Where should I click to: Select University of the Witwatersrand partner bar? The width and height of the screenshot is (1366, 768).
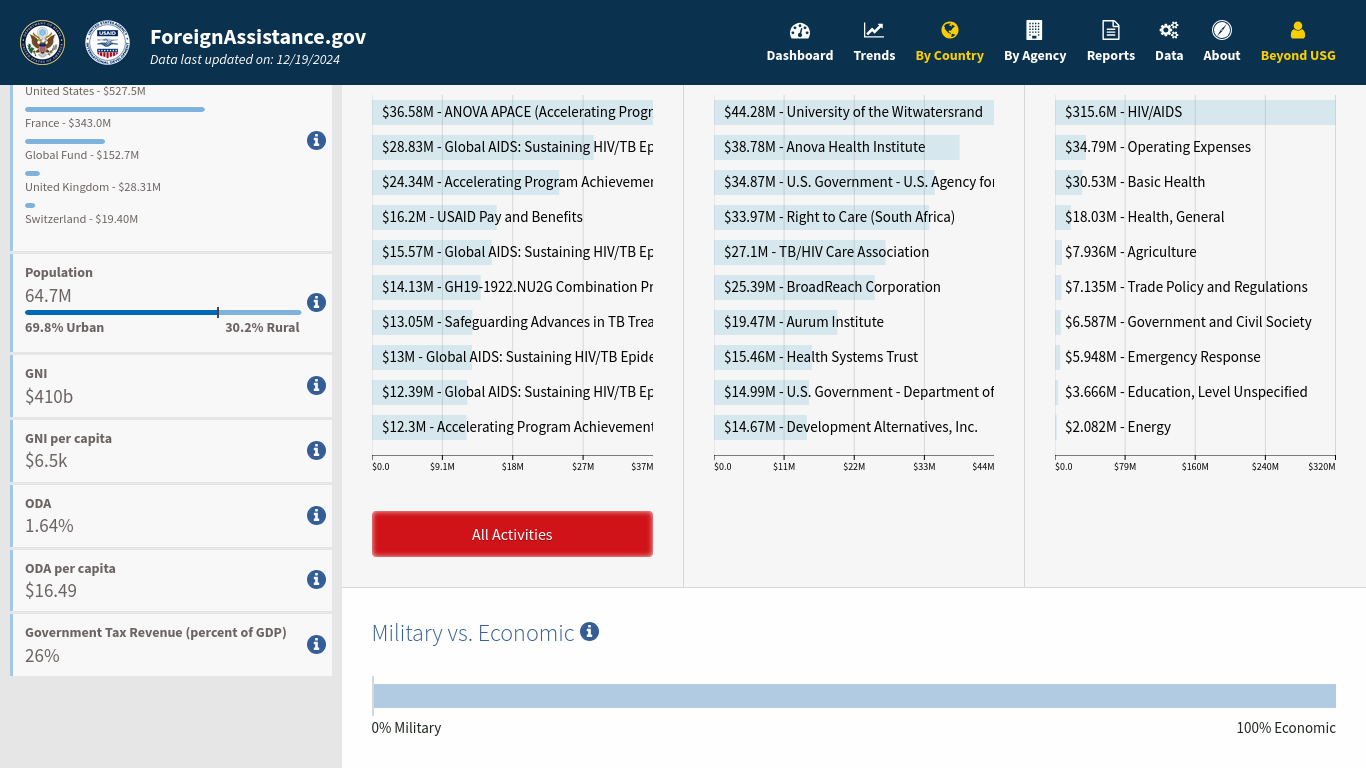coord(854,112)
